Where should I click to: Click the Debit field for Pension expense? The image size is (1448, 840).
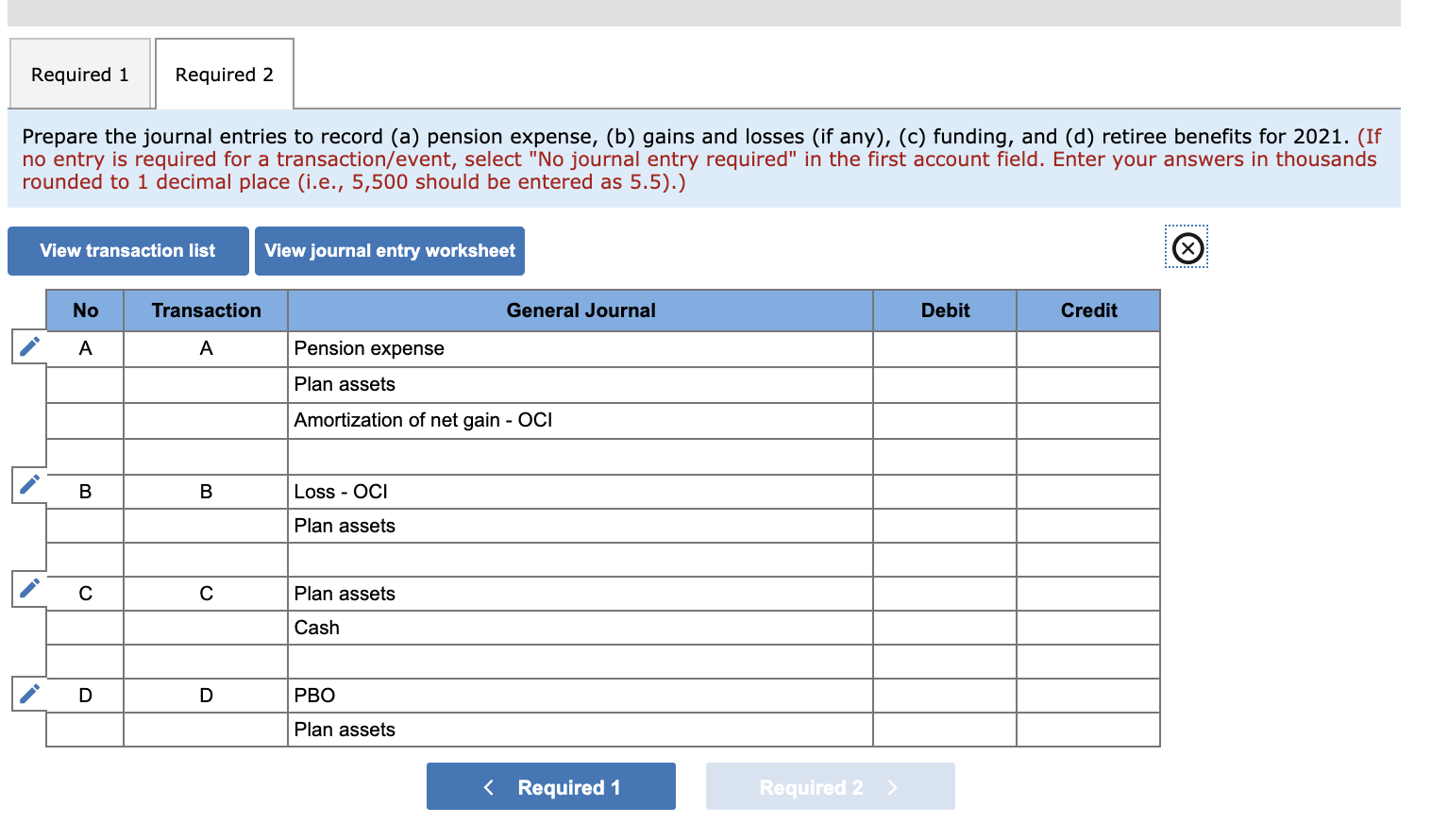pos(944,348)
